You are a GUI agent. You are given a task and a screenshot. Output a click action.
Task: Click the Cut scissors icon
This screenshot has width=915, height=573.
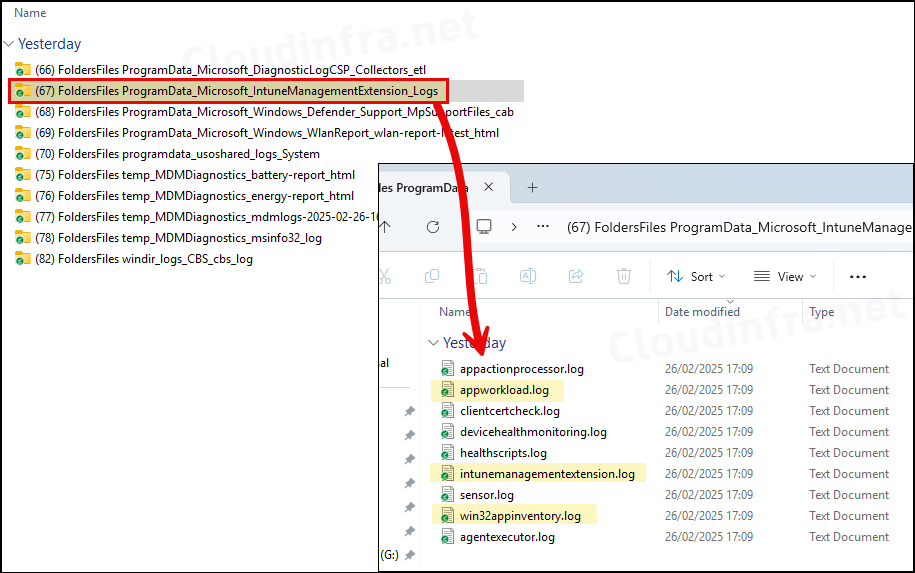pos(385,276)
